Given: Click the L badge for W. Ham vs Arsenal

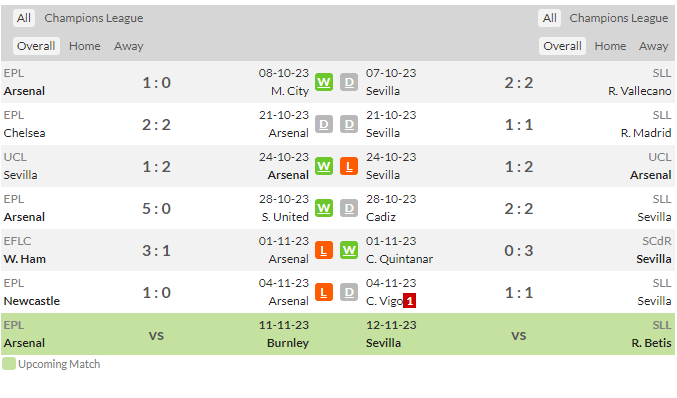Looking at the screenshot, I should (x=324, y=250).
